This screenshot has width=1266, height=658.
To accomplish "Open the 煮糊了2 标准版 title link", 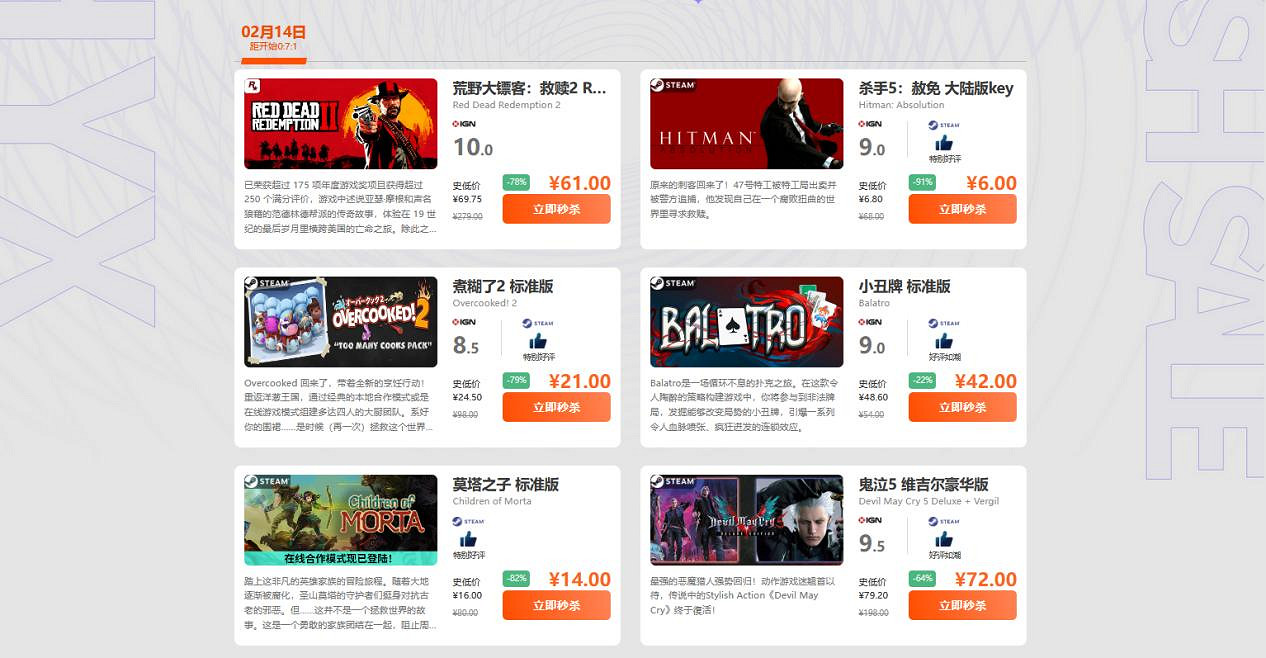I will tap(503, 286).
